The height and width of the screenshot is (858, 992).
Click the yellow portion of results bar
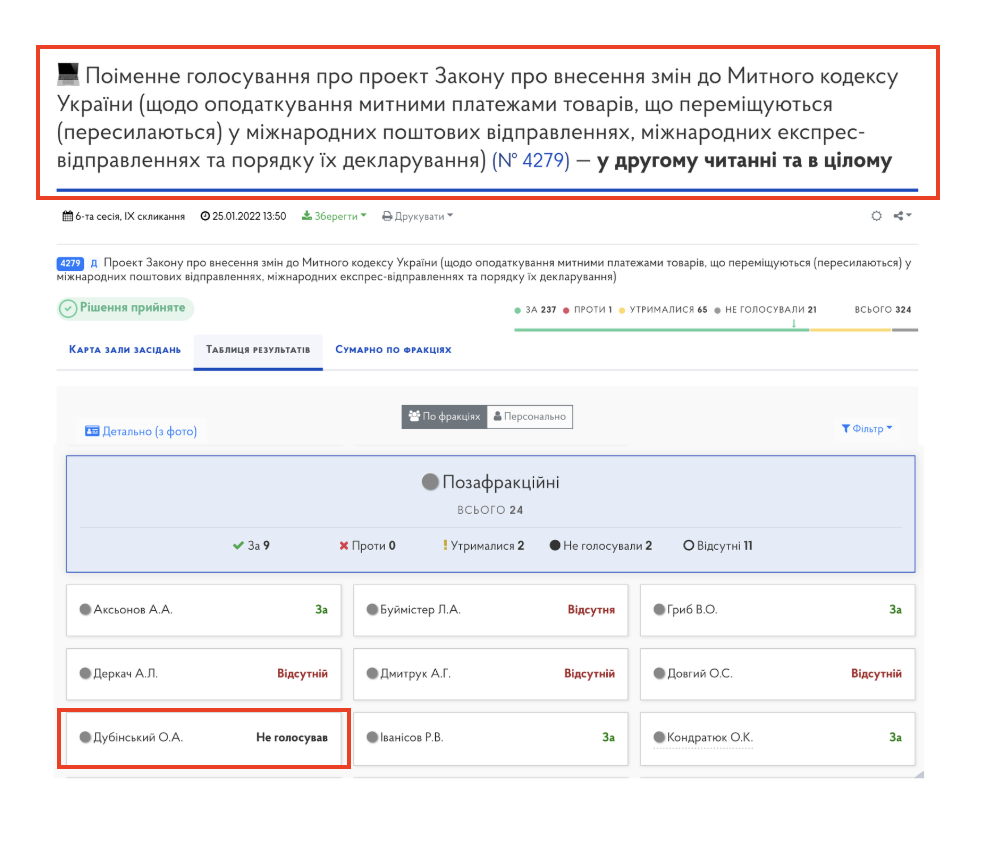(x=851, y=330)
